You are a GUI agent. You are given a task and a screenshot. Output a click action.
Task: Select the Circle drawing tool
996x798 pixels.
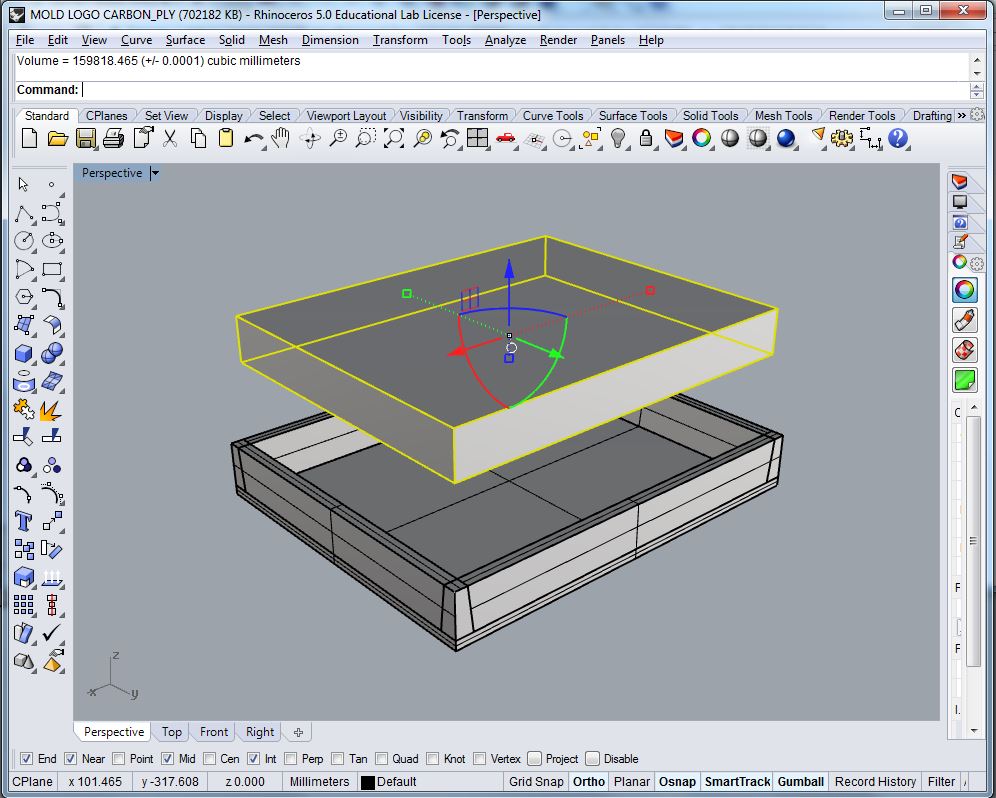(24, 241)
